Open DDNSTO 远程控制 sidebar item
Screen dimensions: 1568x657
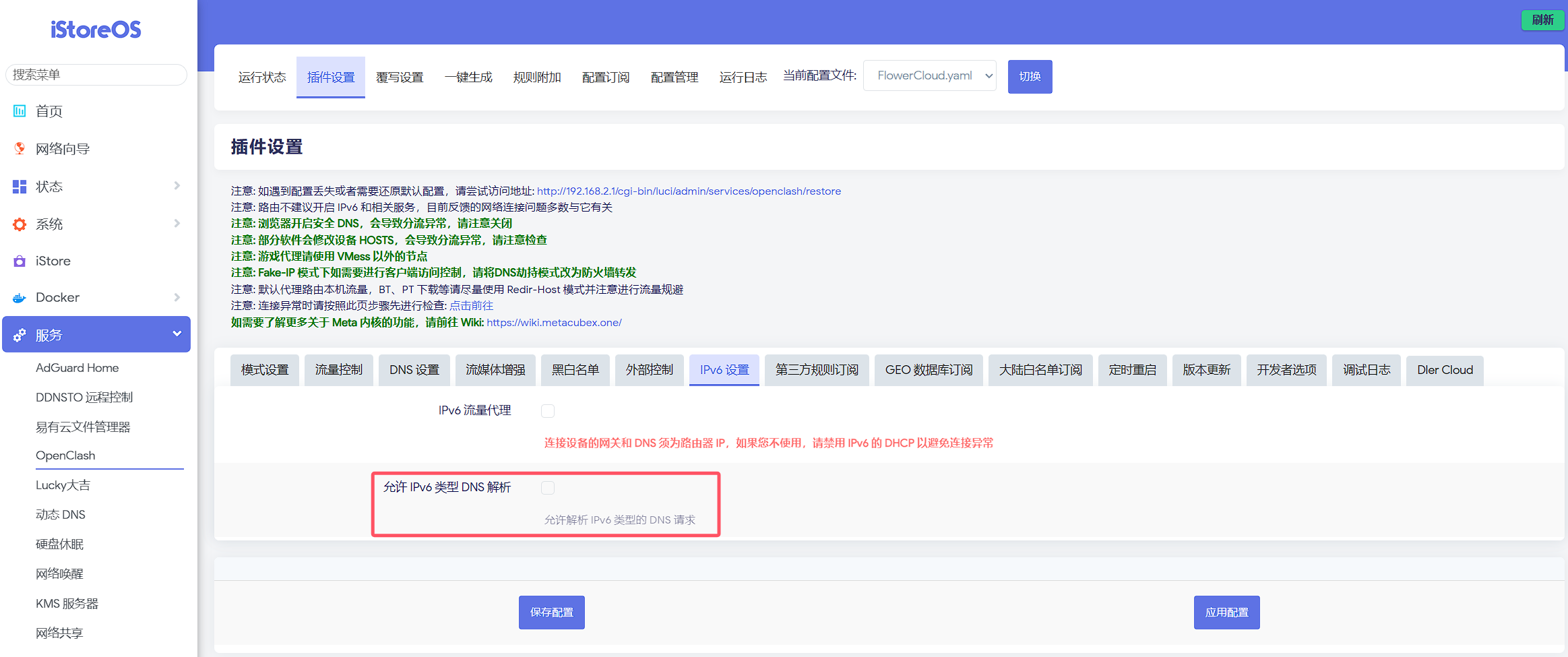[84, 398]
